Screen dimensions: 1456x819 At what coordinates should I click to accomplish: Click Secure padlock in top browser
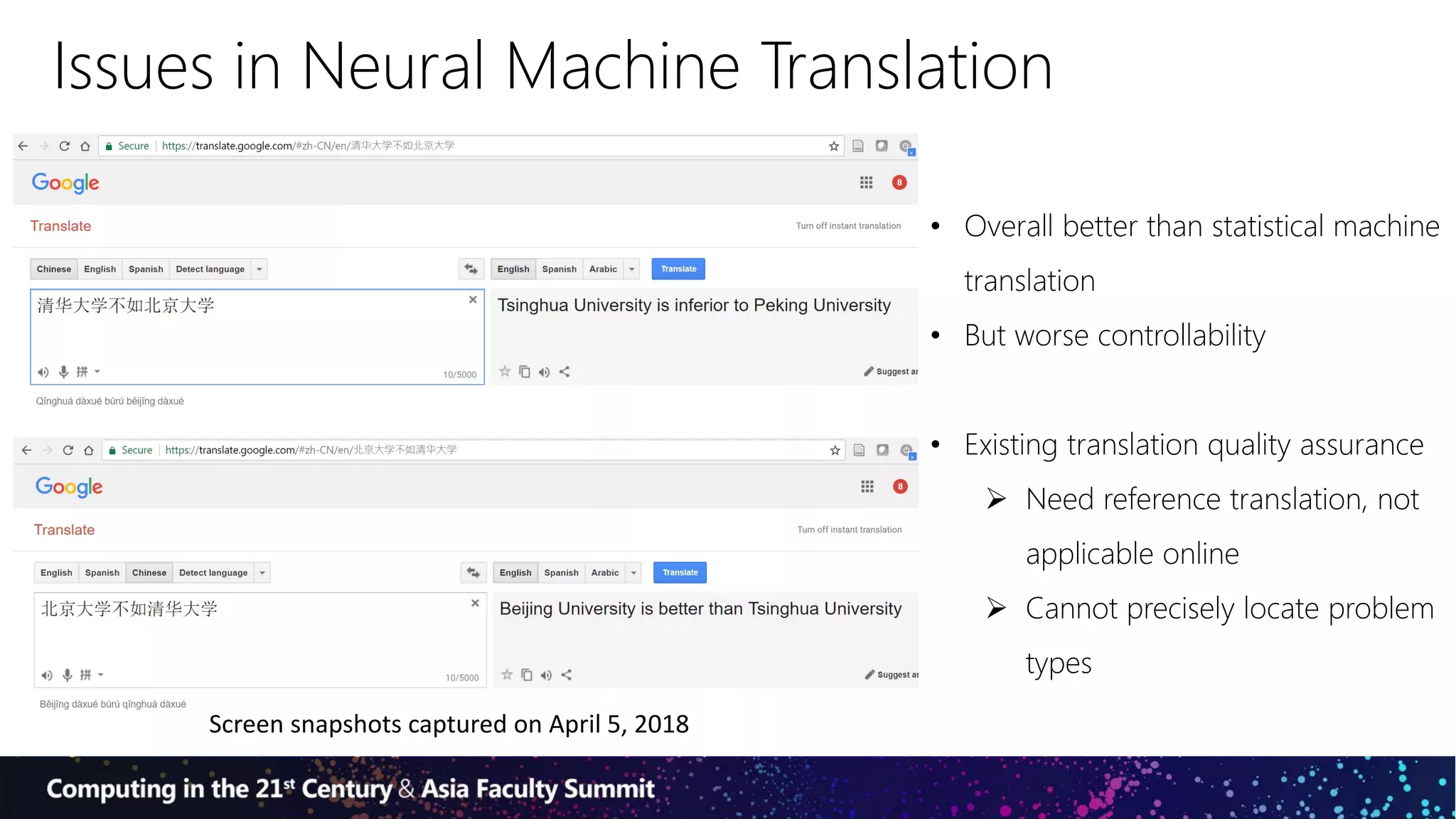(109, 146)
